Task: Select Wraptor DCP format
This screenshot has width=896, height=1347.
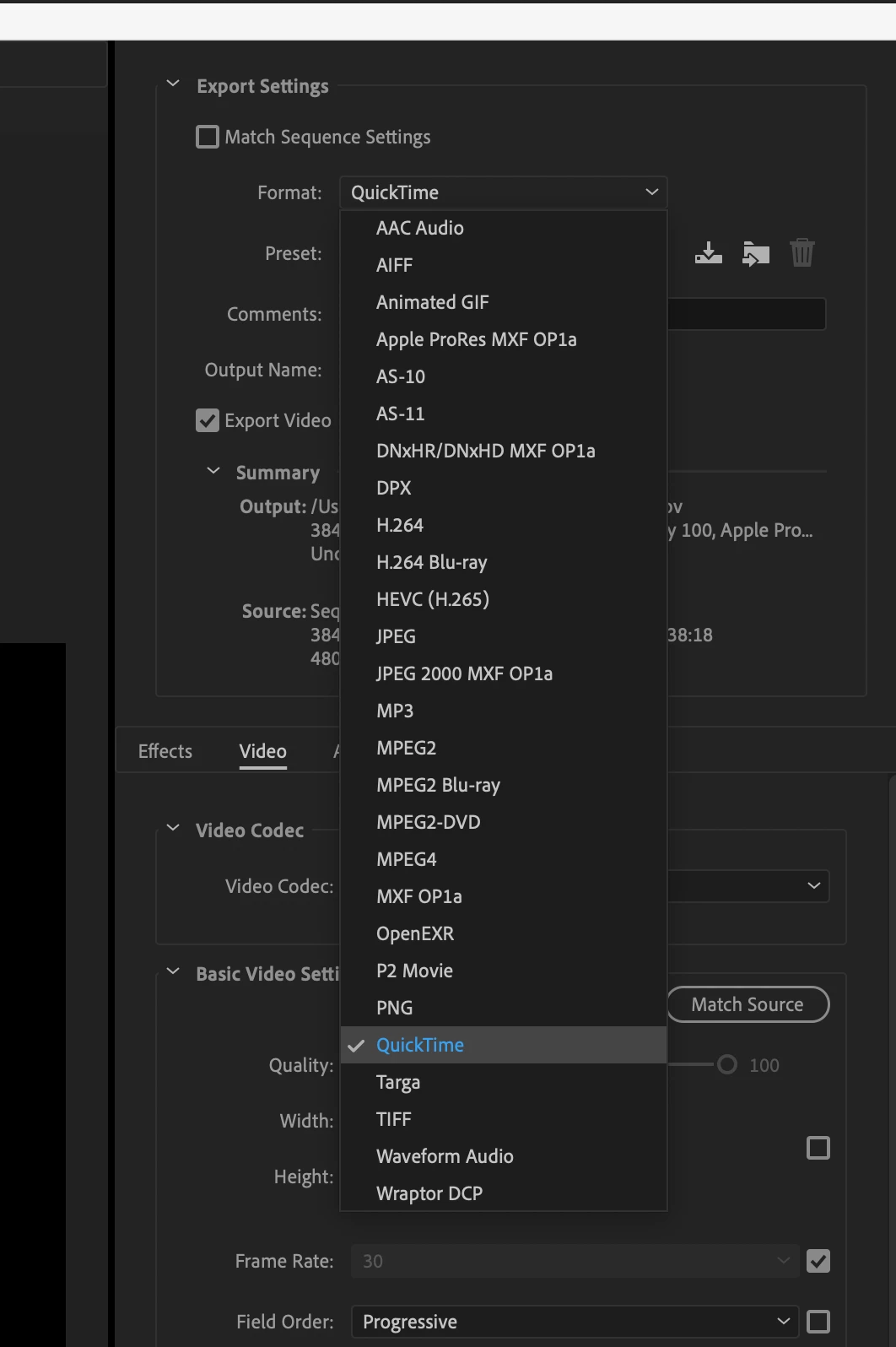Action: pyautogui.click(x=504, y=1193)
